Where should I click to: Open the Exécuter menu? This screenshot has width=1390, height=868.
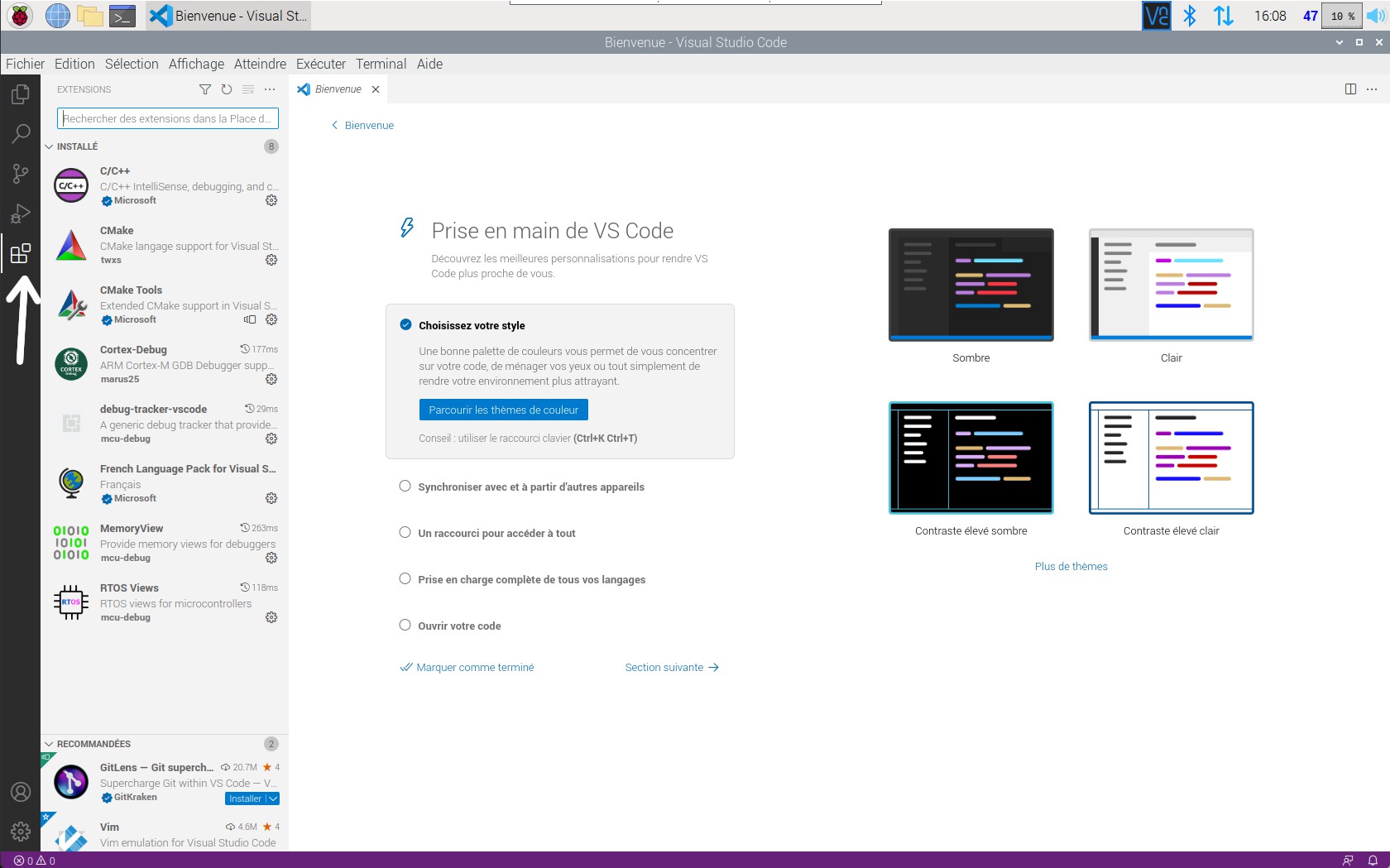[321, 64]
